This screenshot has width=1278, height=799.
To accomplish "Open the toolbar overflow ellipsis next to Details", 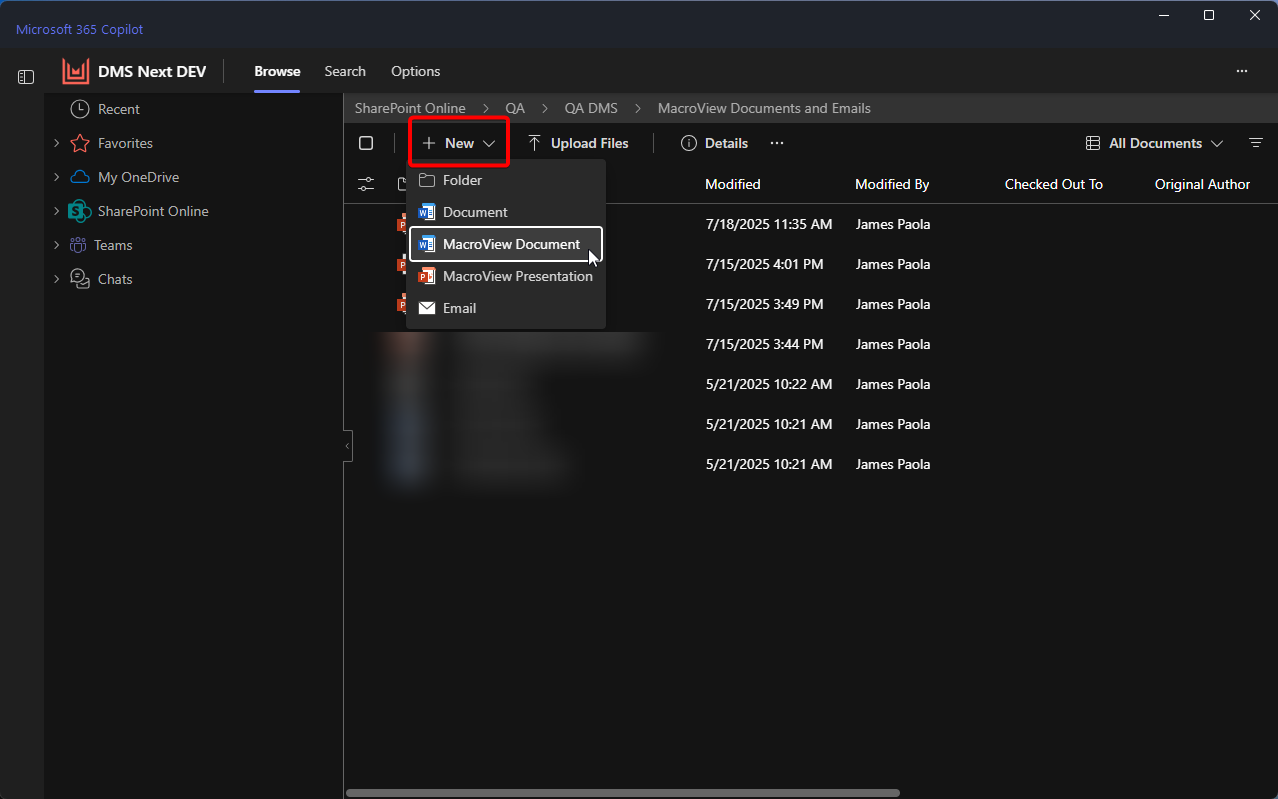I will (x=777, y=143).
